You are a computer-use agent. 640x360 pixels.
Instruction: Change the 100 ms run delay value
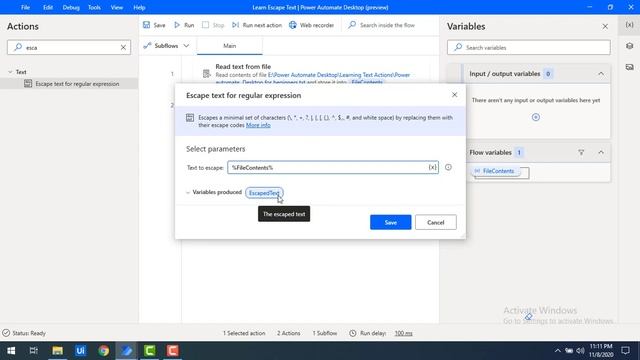point(403,333)
